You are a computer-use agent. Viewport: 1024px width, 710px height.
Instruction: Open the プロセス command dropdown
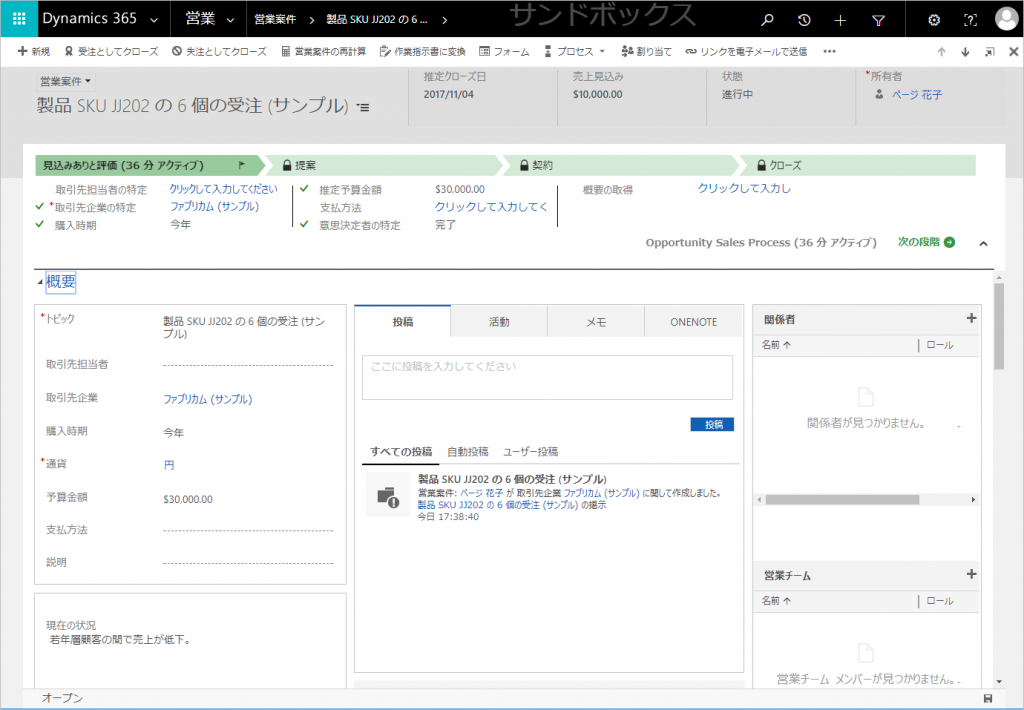point(575,51)
